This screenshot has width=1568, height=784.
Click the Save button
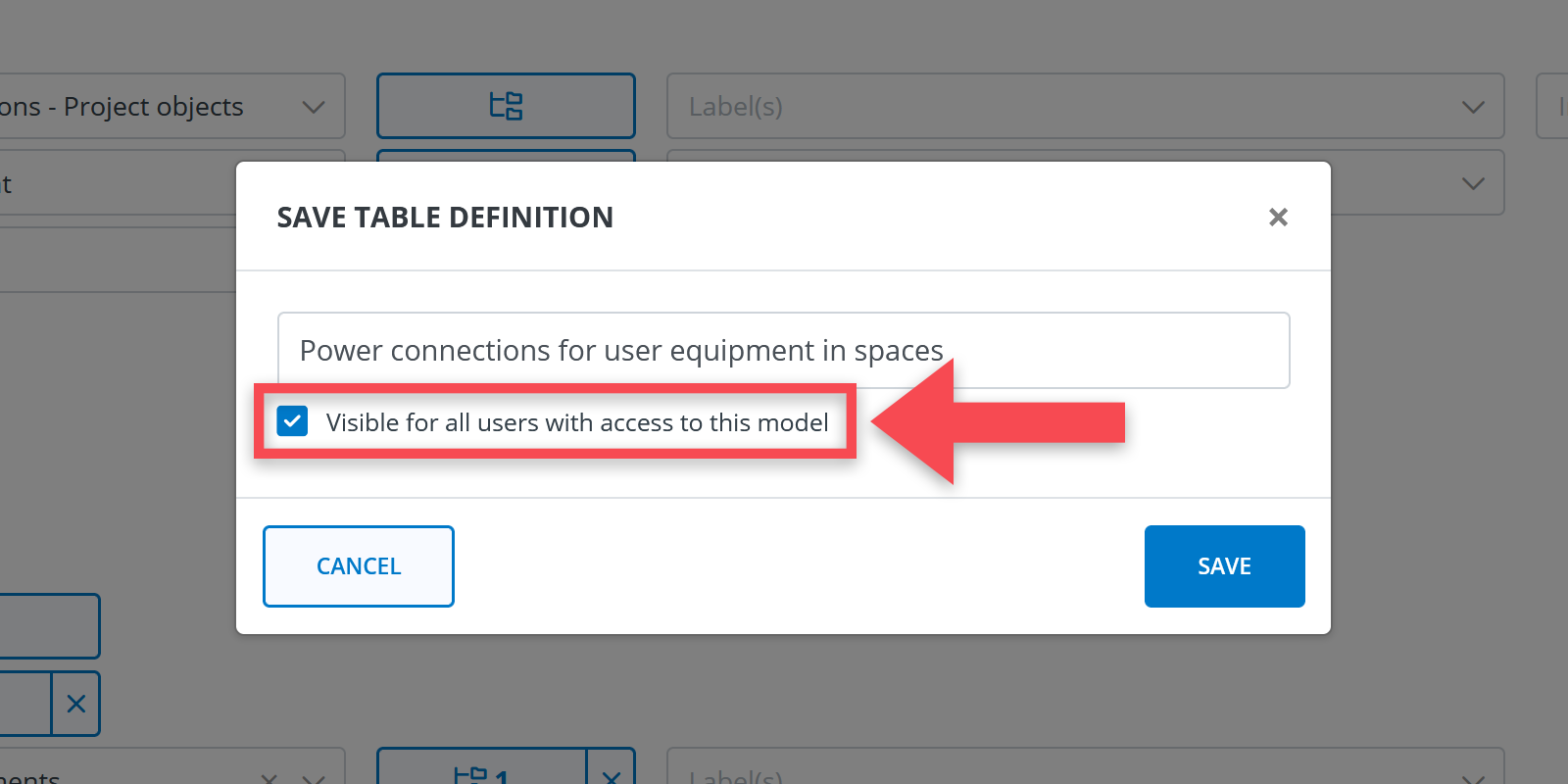[1224, 566]
